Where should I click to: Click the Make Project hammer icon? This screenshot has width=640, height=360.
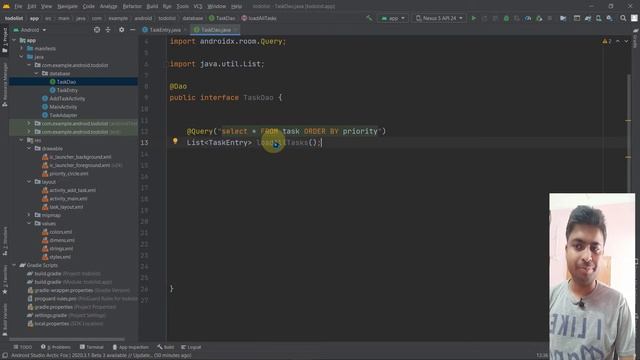click(369, 18)
